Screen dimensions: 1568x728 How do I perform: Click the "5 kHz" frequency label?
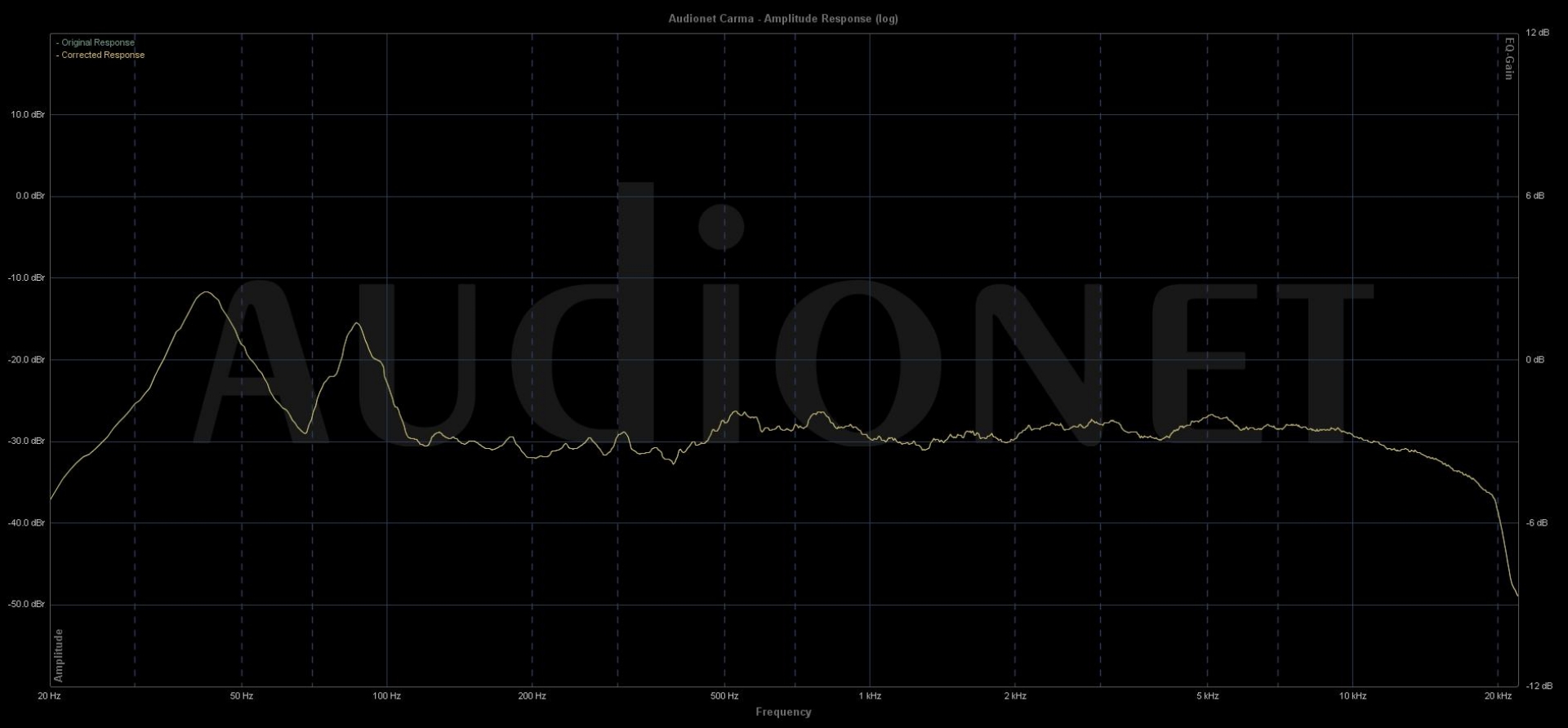pos(1208,696)
